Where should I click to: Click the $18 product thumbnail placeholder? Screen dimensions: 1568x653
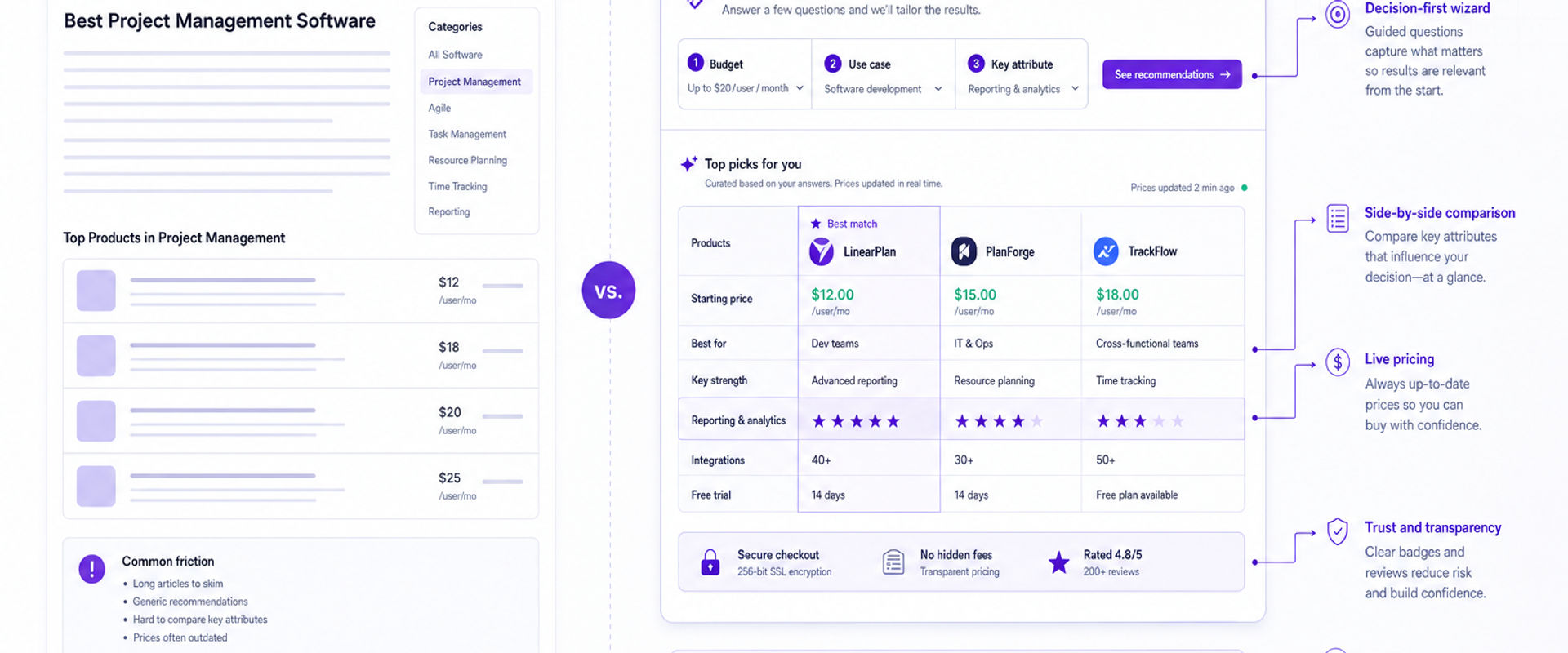pos(96,356)
